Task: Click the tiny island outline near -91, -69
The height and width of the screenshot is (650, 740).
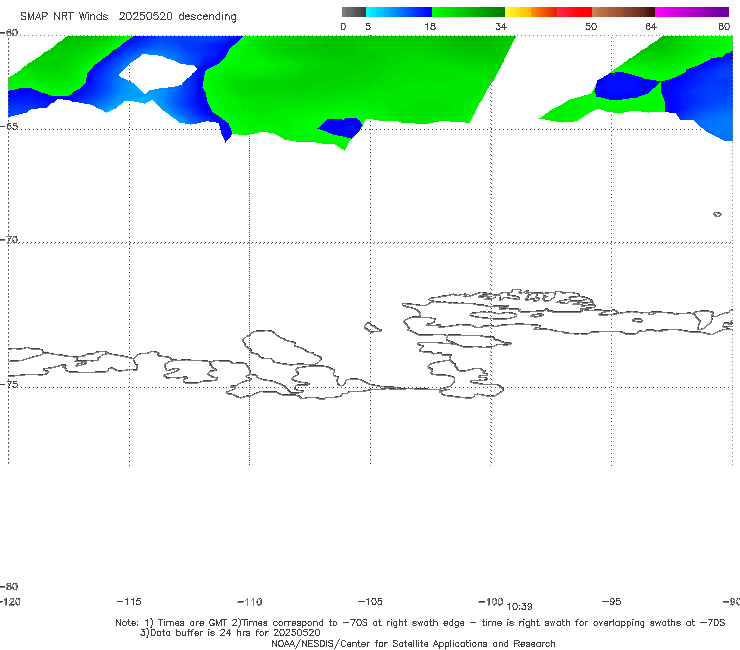Action: [x=717, y=214]
